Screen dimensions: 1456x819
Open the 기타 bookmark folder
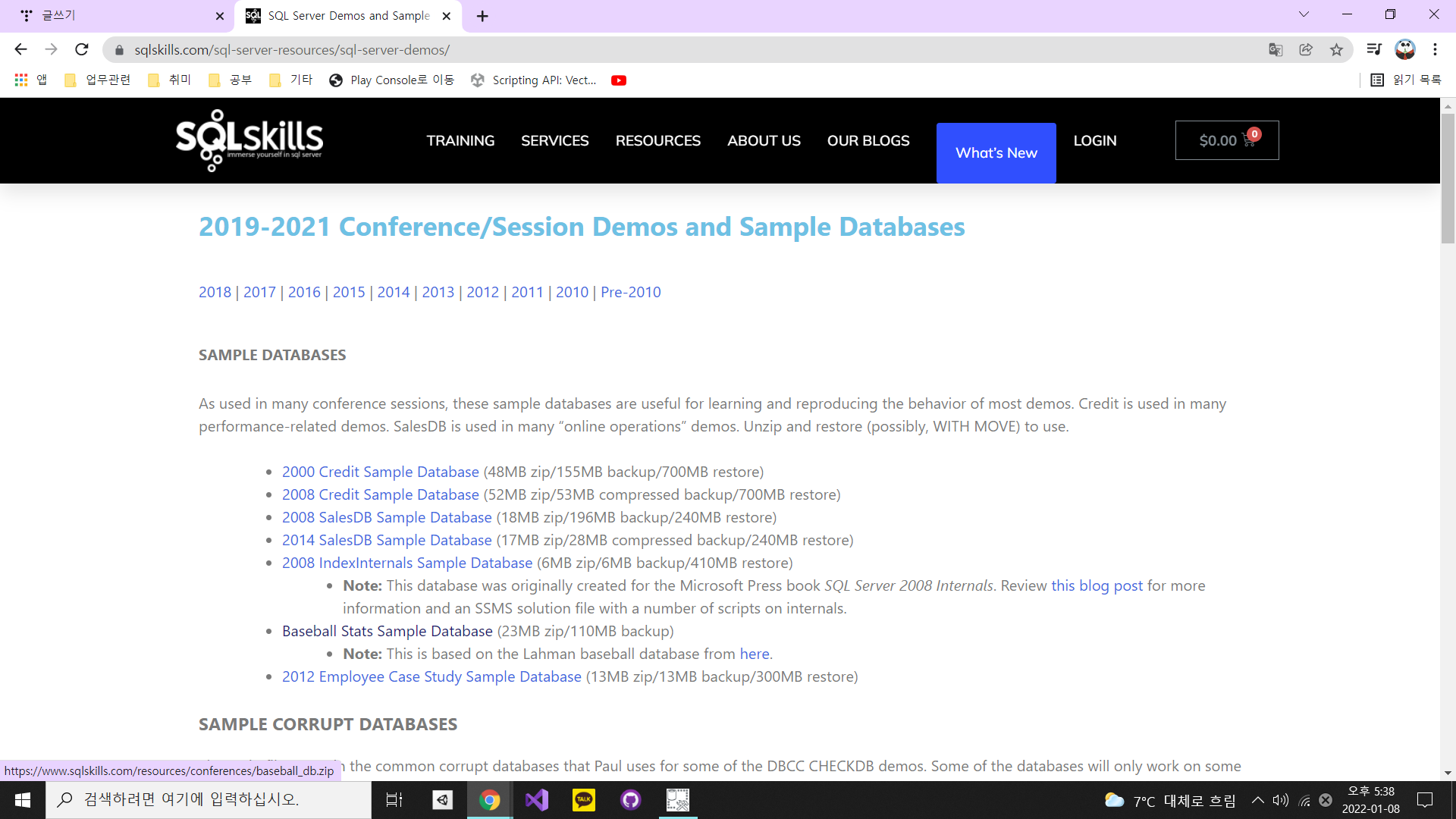click(290, 80)
